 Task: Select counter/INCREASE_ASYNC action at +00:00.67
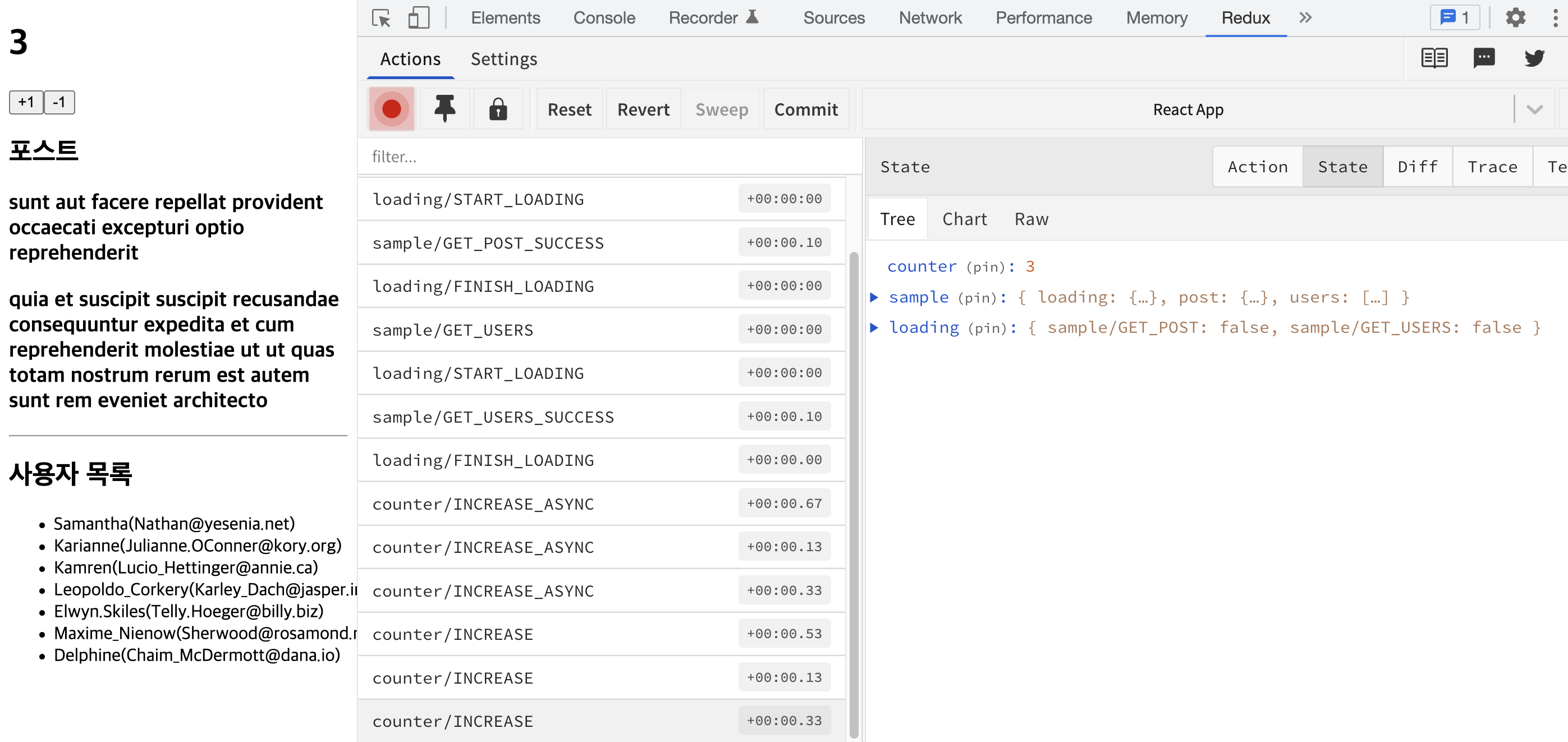click(601, 503)
